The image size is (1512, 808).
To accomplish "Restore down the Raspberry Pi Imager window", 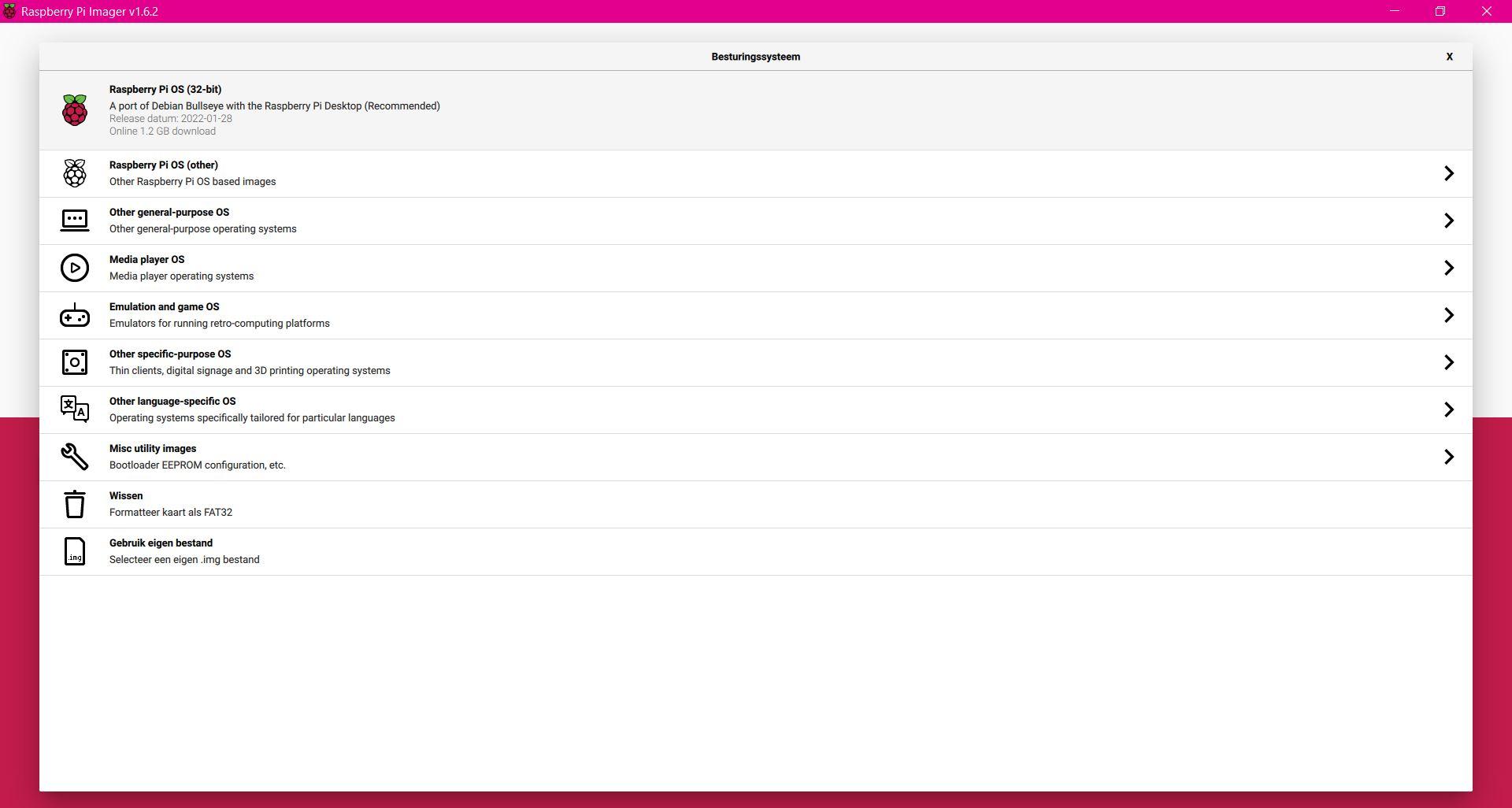I will (1440, 11).
